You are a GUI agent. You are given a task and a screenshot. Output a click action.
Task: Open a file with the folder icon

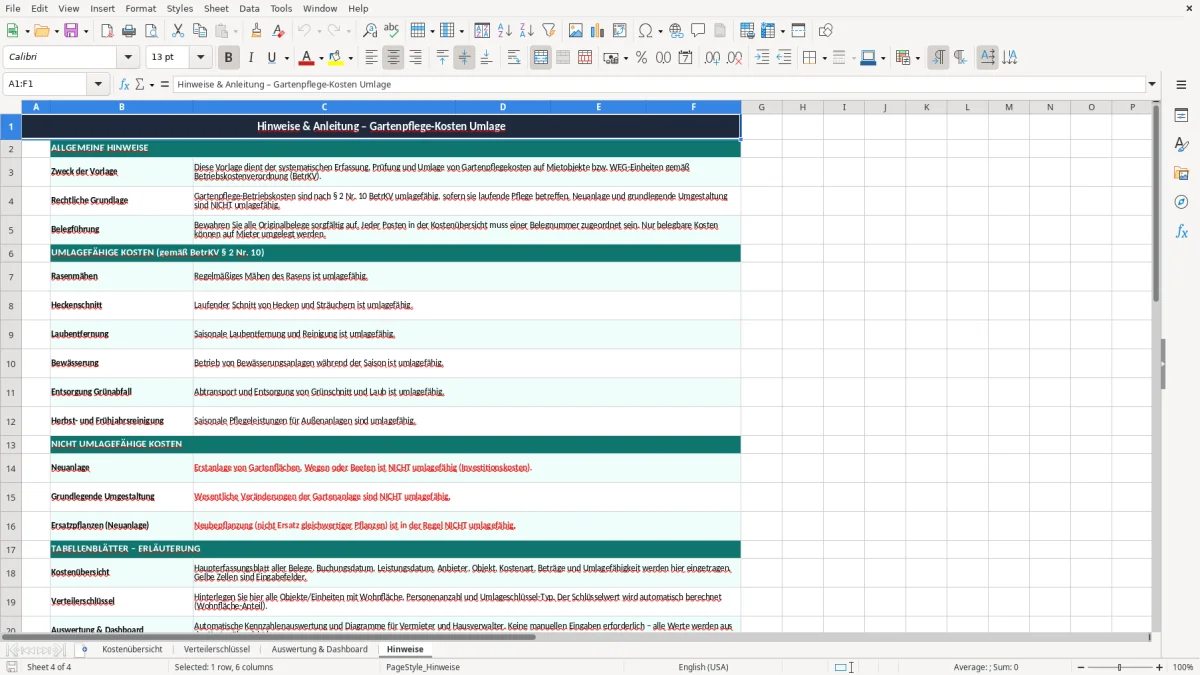42,31
